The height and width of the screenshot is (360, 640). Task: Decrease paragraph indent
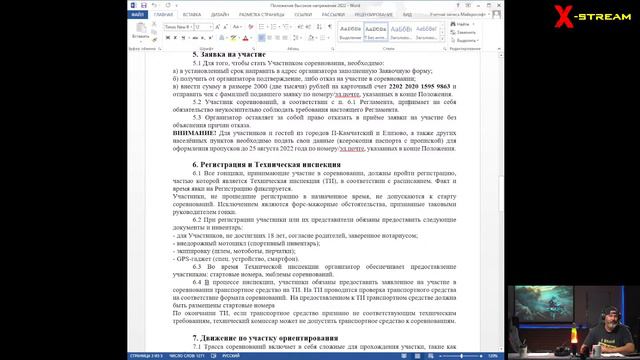(300, 27)
